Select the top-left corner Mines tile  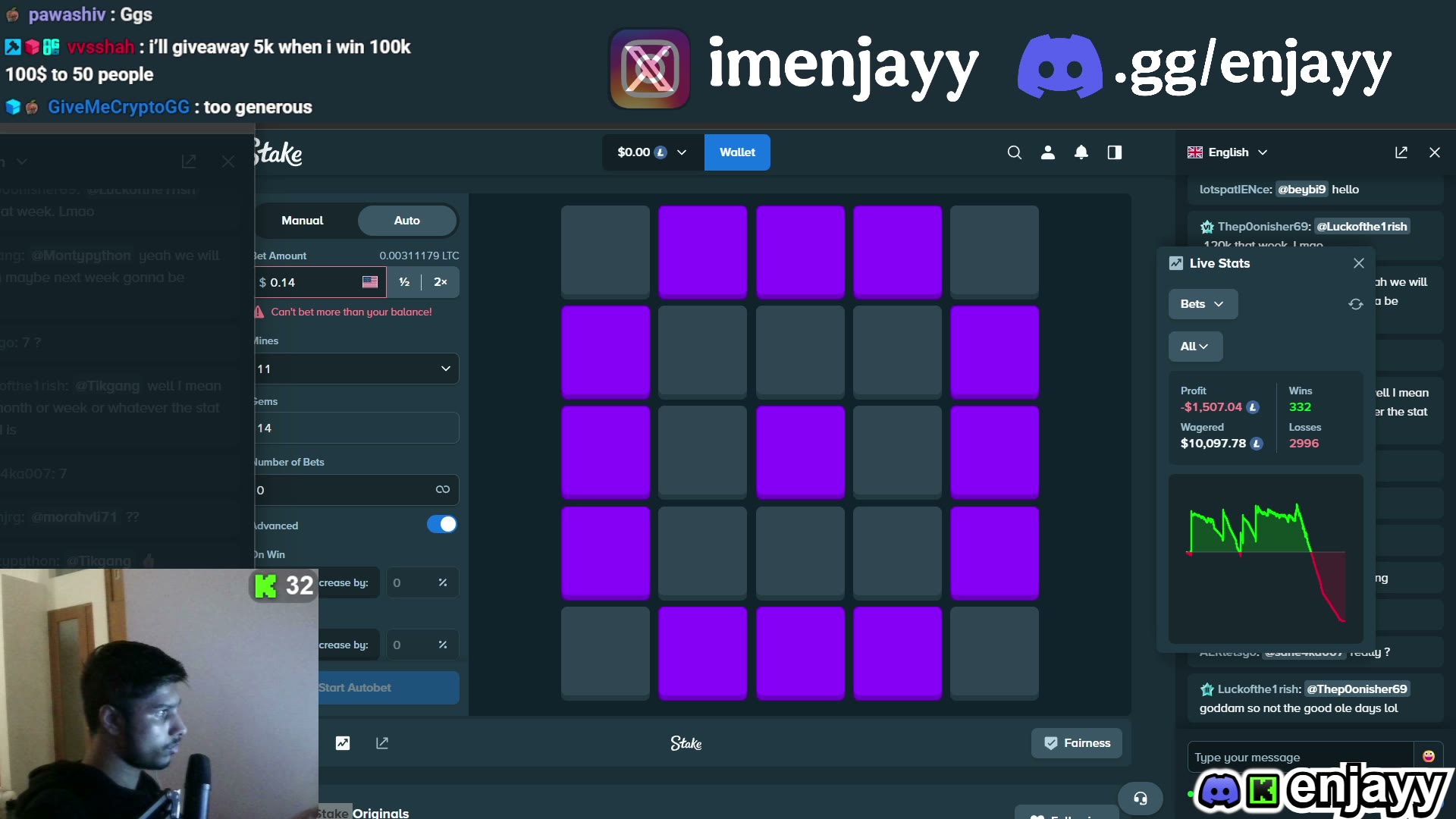coord(605,251)
